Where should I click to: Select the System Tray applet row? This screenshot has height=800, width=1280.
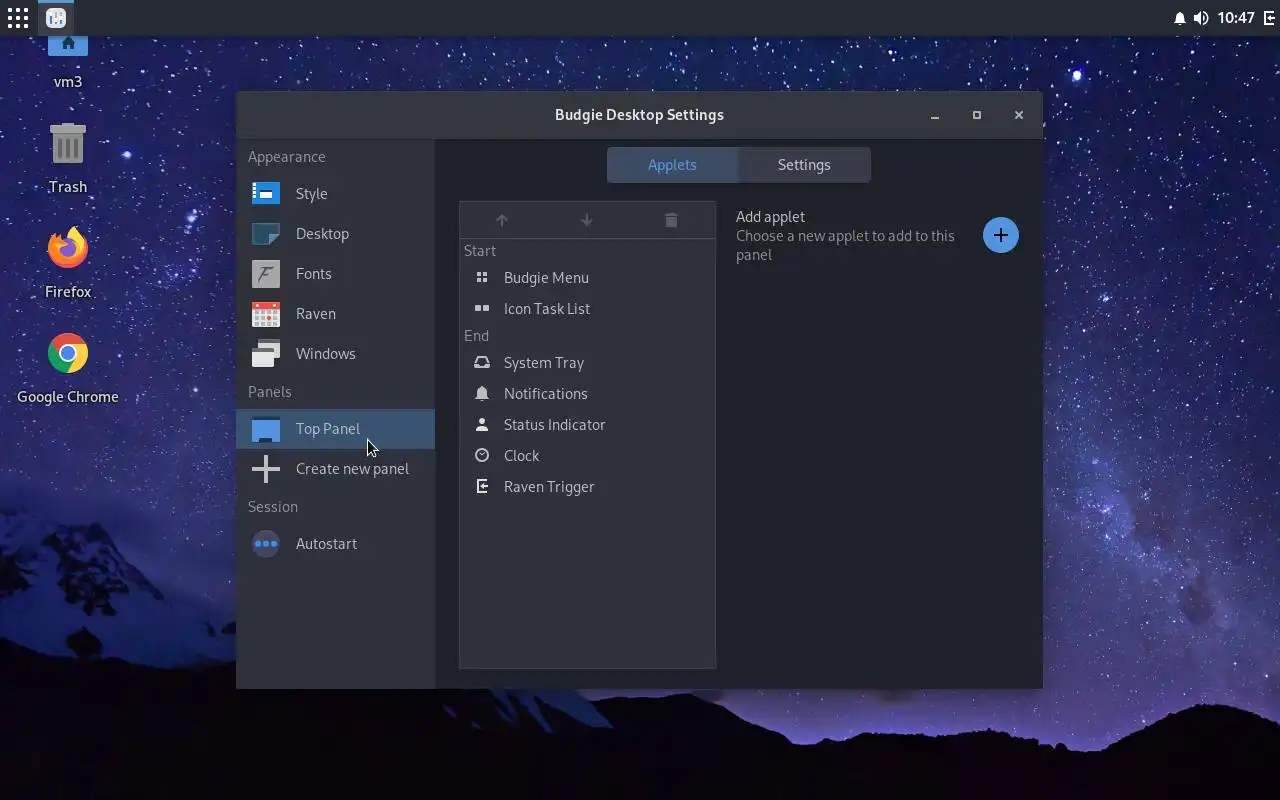point(587,363)
